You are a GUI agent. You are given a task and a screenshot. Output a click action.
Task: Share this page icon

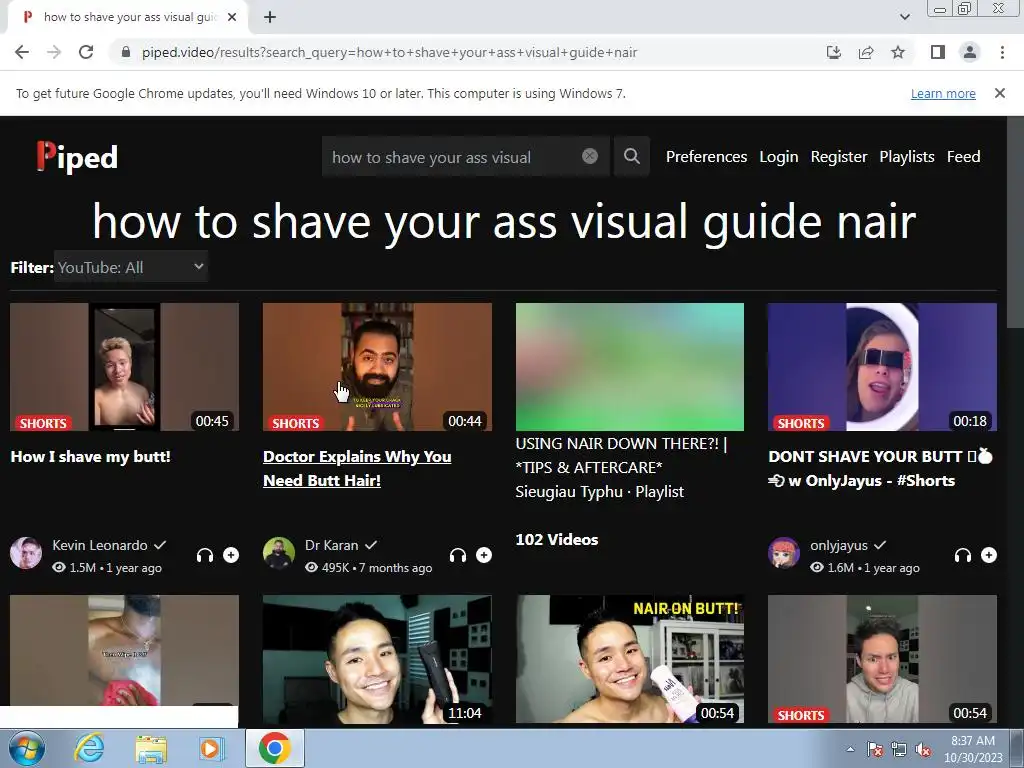tap(866, 52)
